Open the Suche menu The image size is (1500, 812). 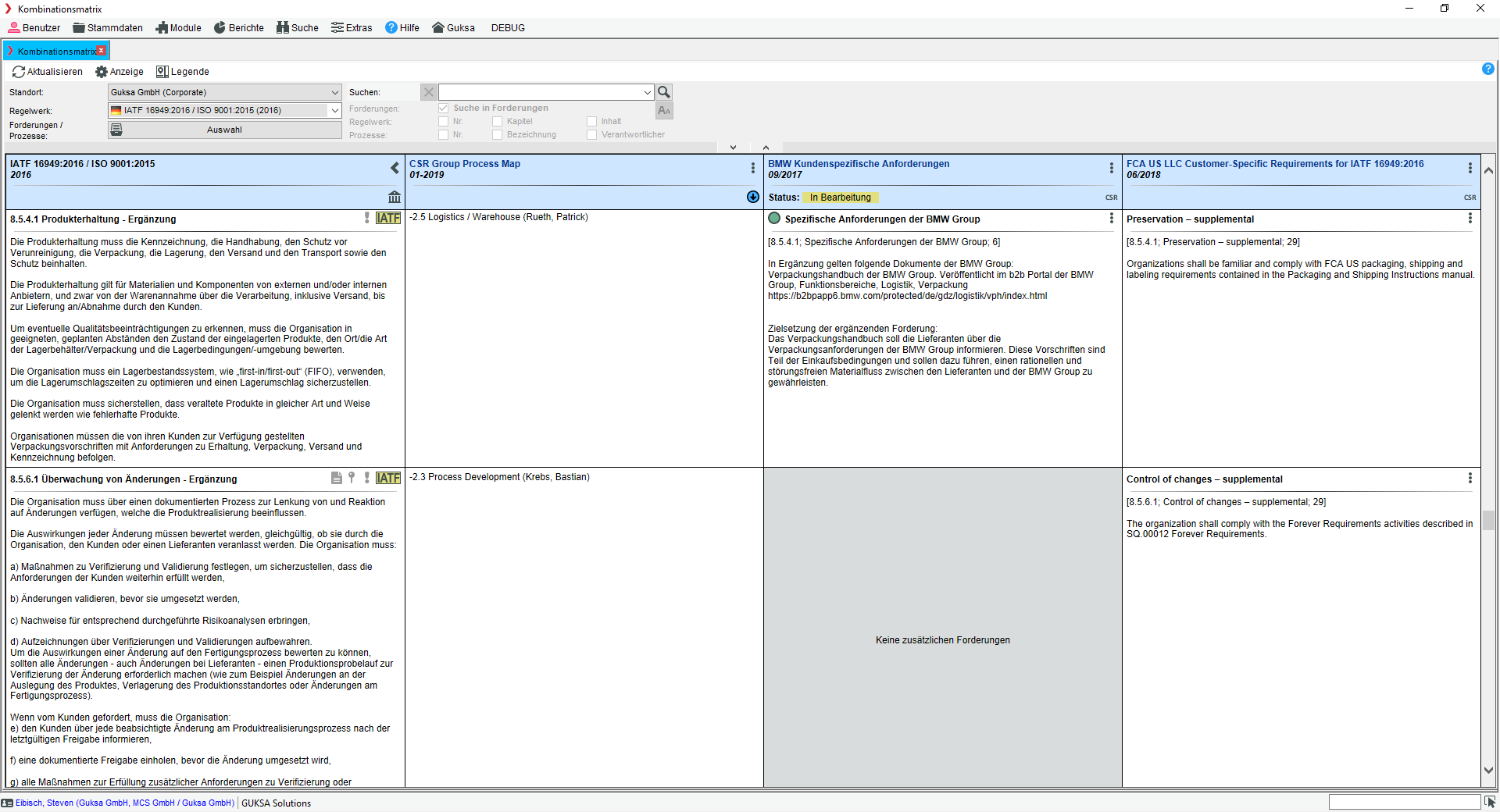(x=297, y=27)
